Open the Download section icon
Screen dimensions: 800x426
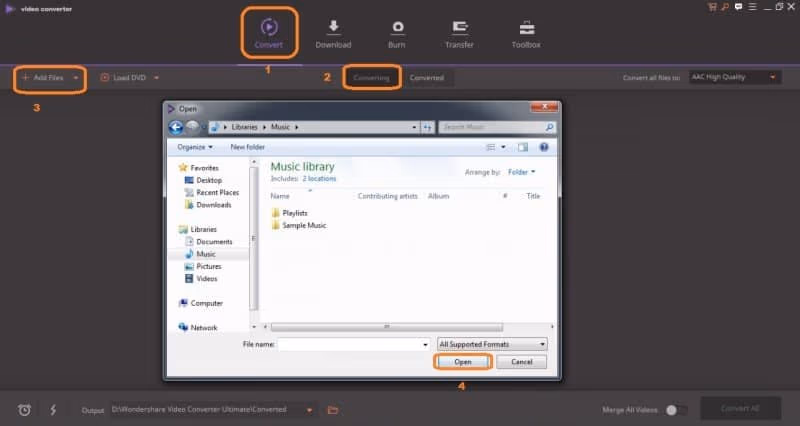click(333, 27)
